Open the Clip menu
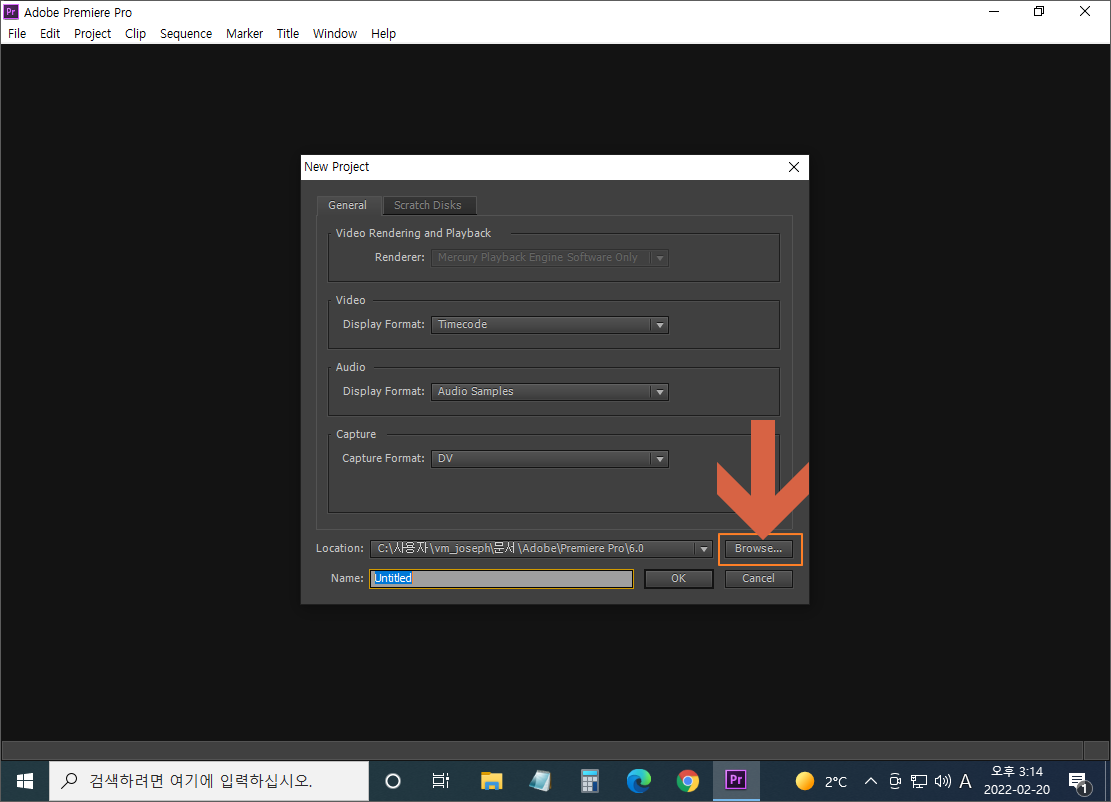This screenshot has width=1111, height=802. click(x=135, y=33)
